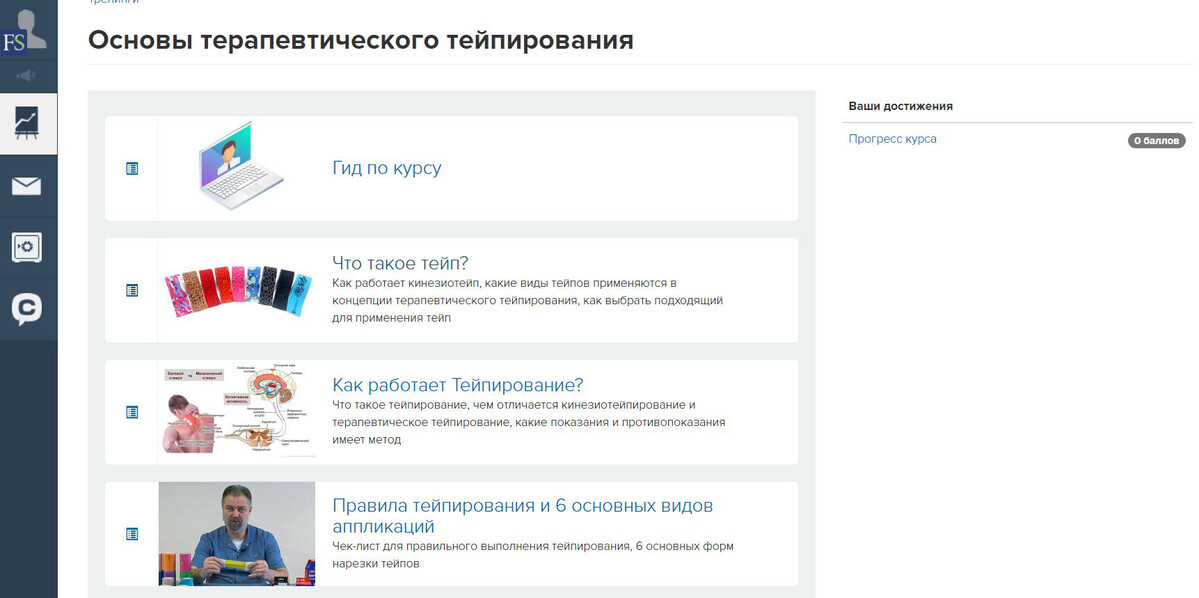The height and width of the screenshot is (598, 1199).
Task: Click the 0 баллов badge
Action: (1156, 141)
